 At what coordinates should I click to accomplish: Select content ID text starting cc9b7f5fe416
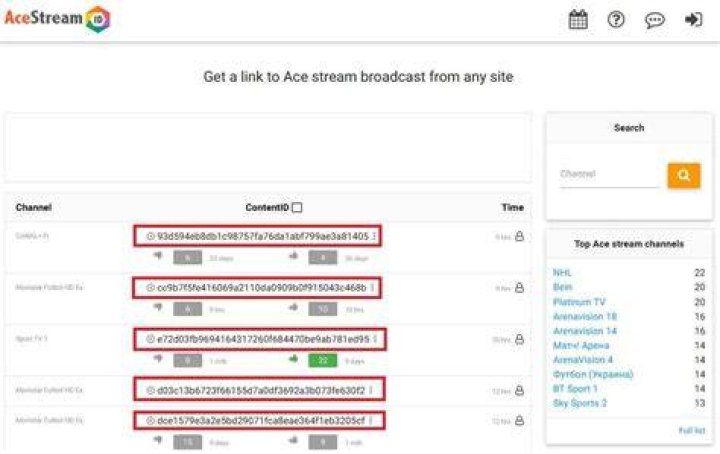[262, 288]
